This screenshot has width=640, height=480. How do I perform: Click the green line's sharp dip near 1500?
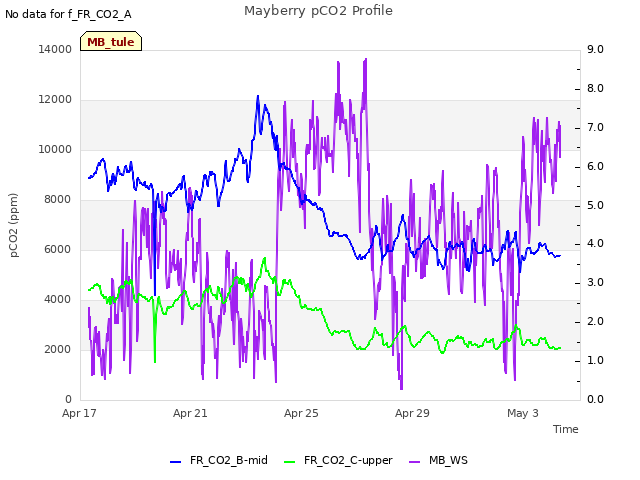[x=155, y=361]
